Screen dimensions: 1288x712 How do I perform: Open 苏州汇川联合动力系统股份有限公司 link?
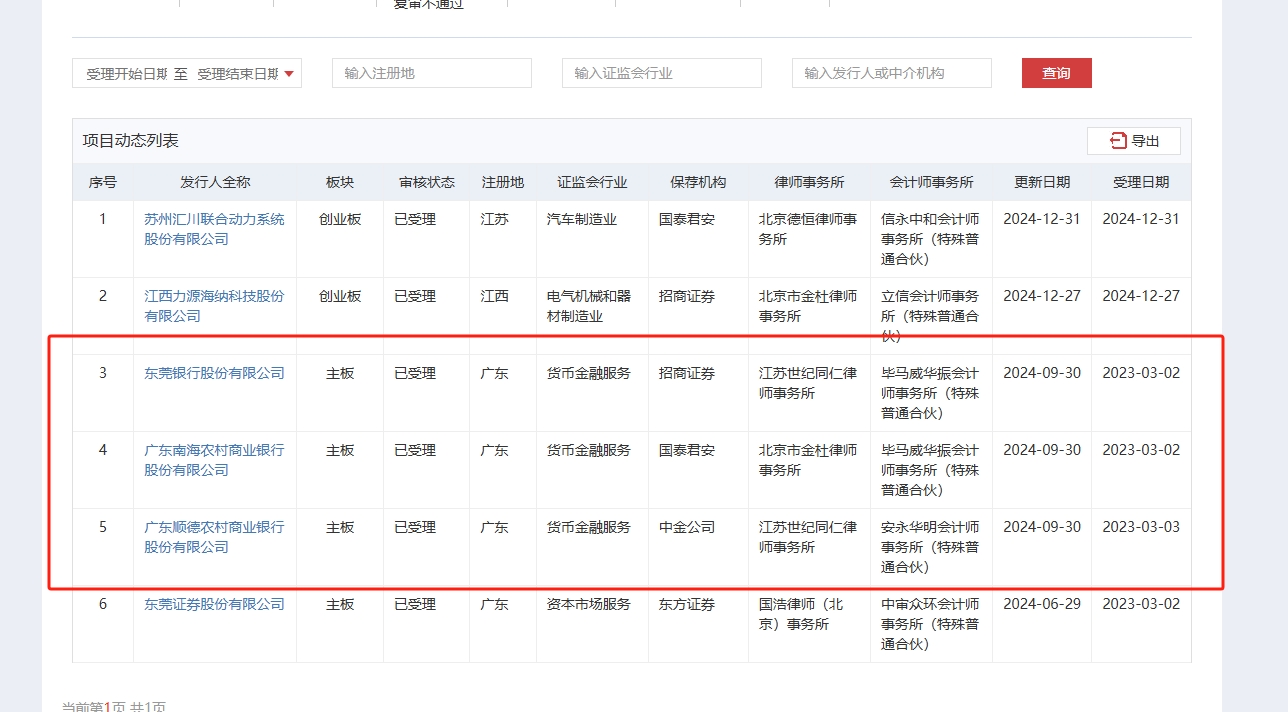(214, 229)
